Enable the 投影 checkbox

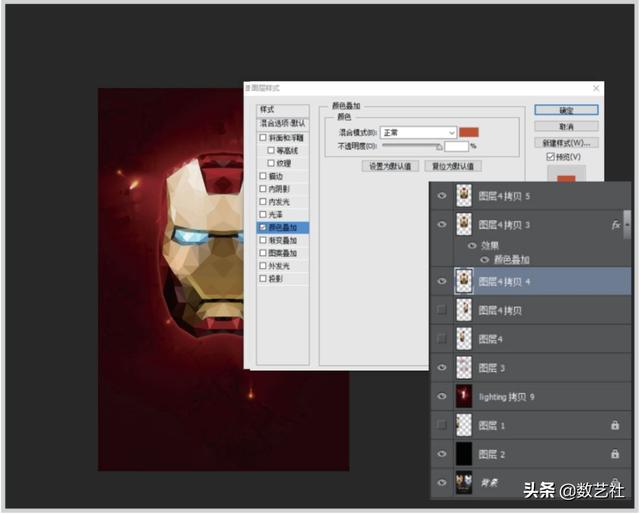(x=263, y=278)
